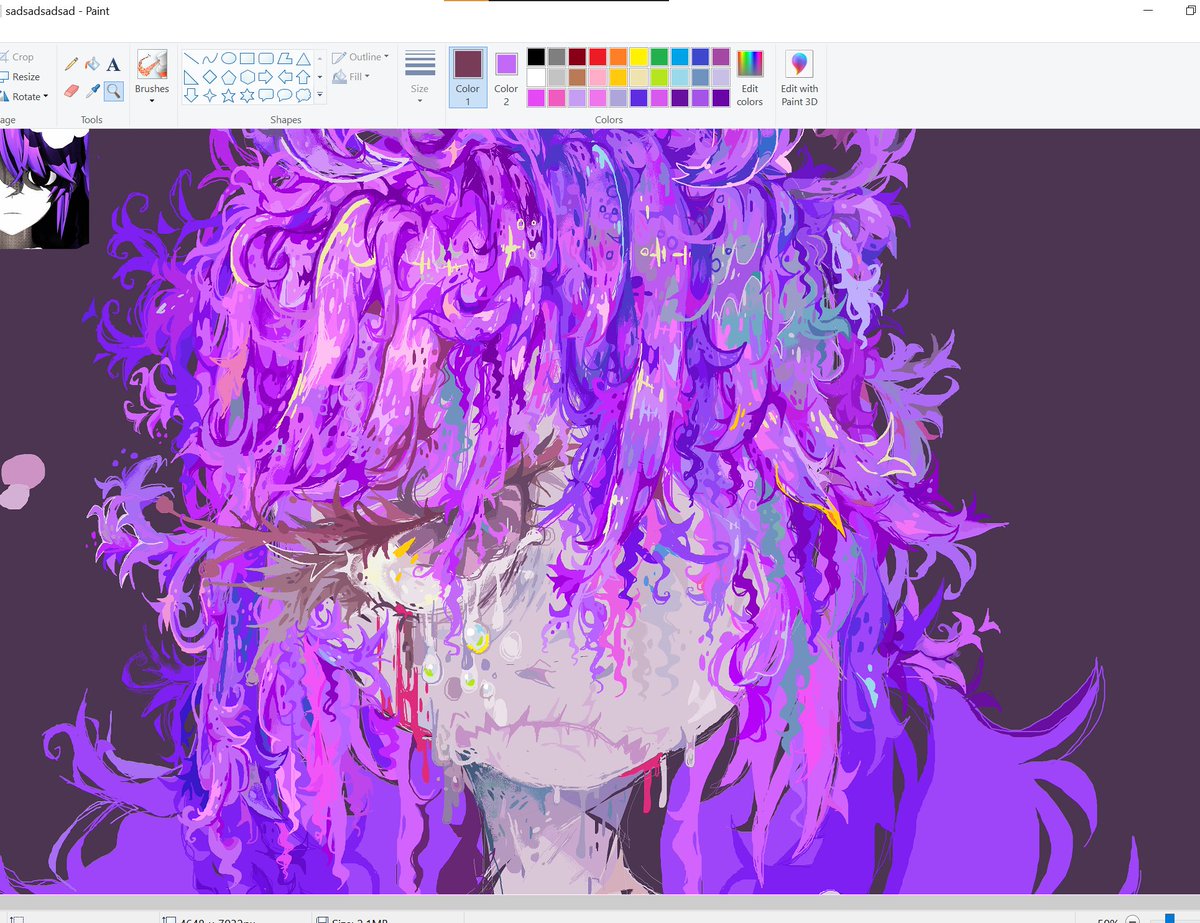This screenshot has width=1200, height=923.
Task: Choose the Left arrow shape
Action: tap(285, 77)
